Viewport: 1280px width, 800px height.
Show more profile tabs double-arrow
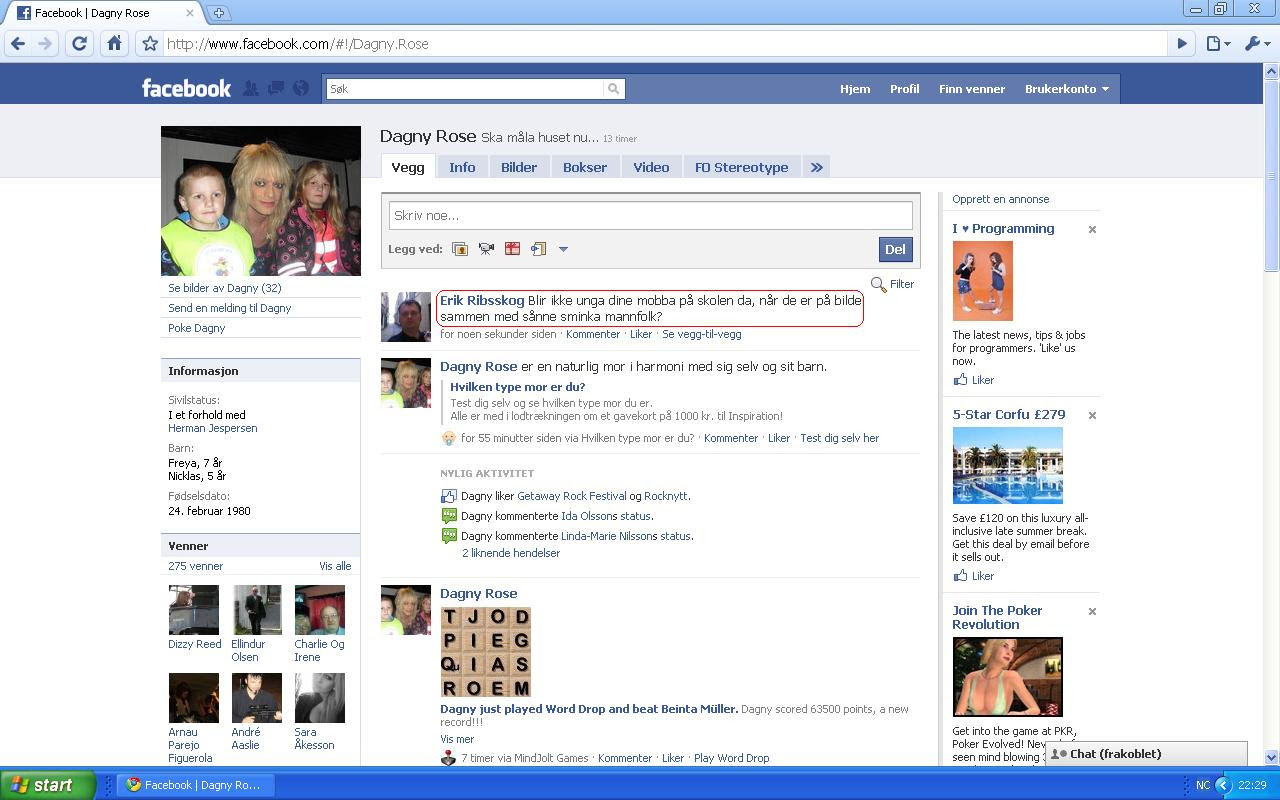click(x=816, y=167)
